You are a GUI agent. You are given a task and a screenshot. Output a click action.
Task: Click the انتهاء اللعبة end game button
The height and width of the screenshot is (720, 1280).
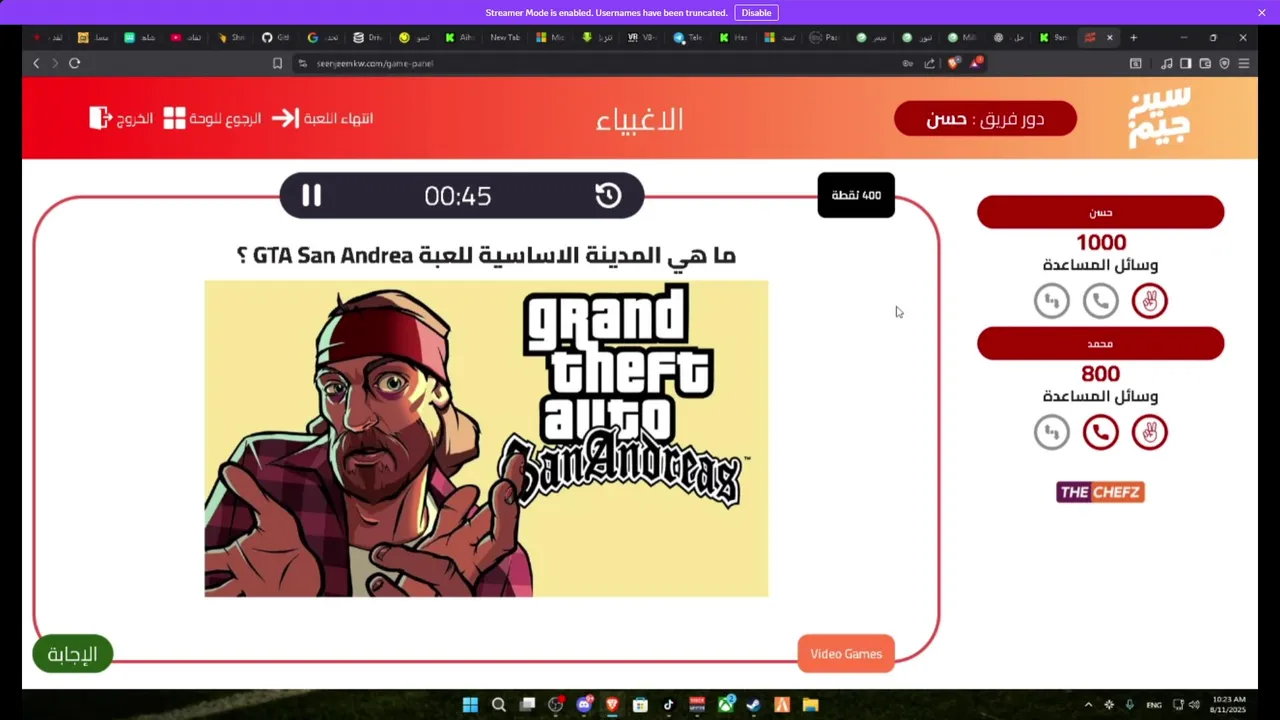click(322, 118)
